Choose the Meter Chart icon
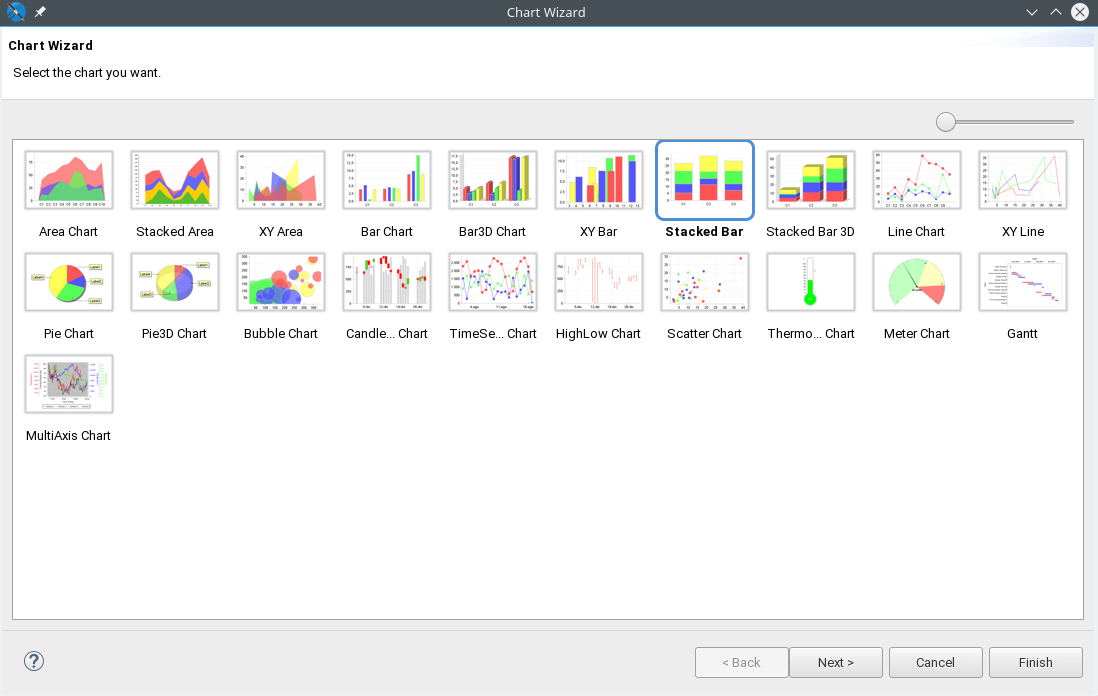 (917, 282)
